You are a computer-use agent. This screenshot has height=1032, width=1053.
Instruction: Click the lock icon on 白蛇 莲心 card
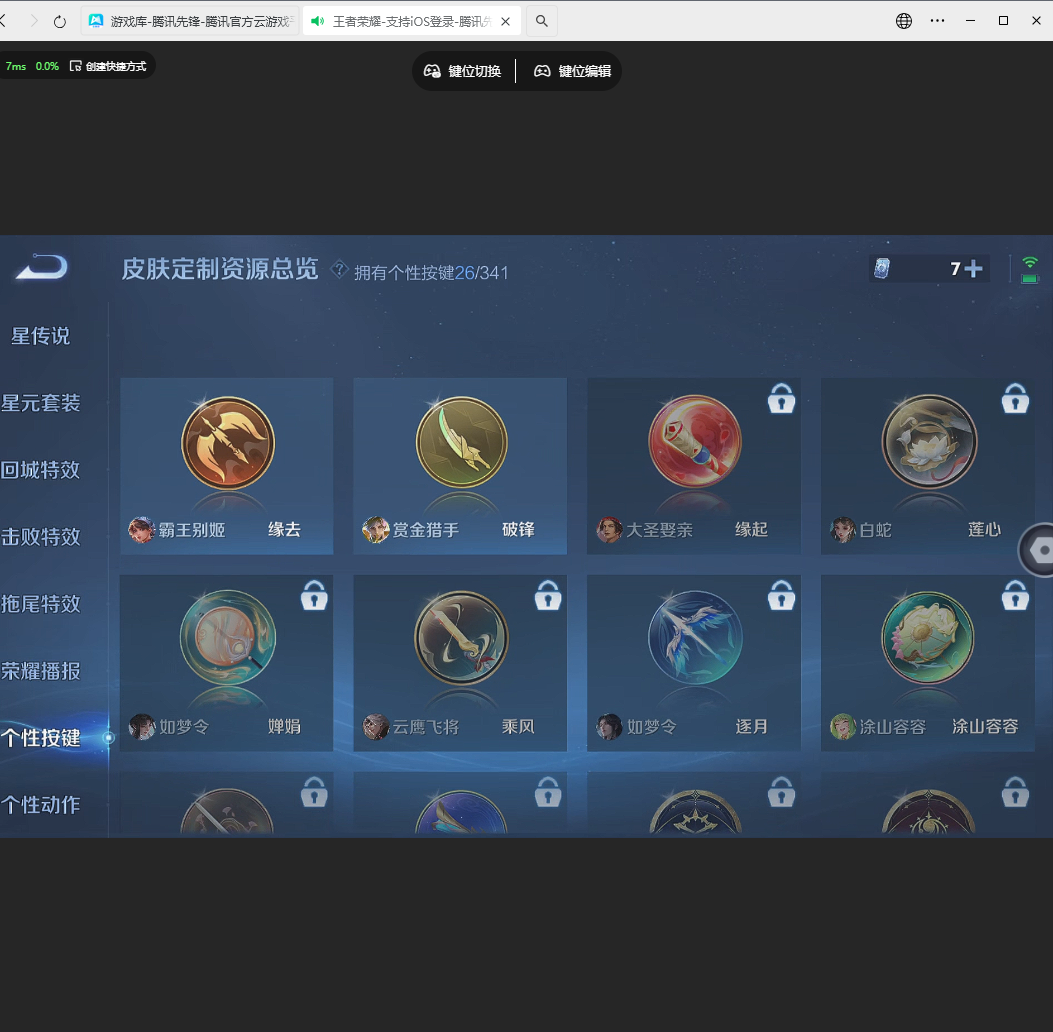pos(1015,398)
